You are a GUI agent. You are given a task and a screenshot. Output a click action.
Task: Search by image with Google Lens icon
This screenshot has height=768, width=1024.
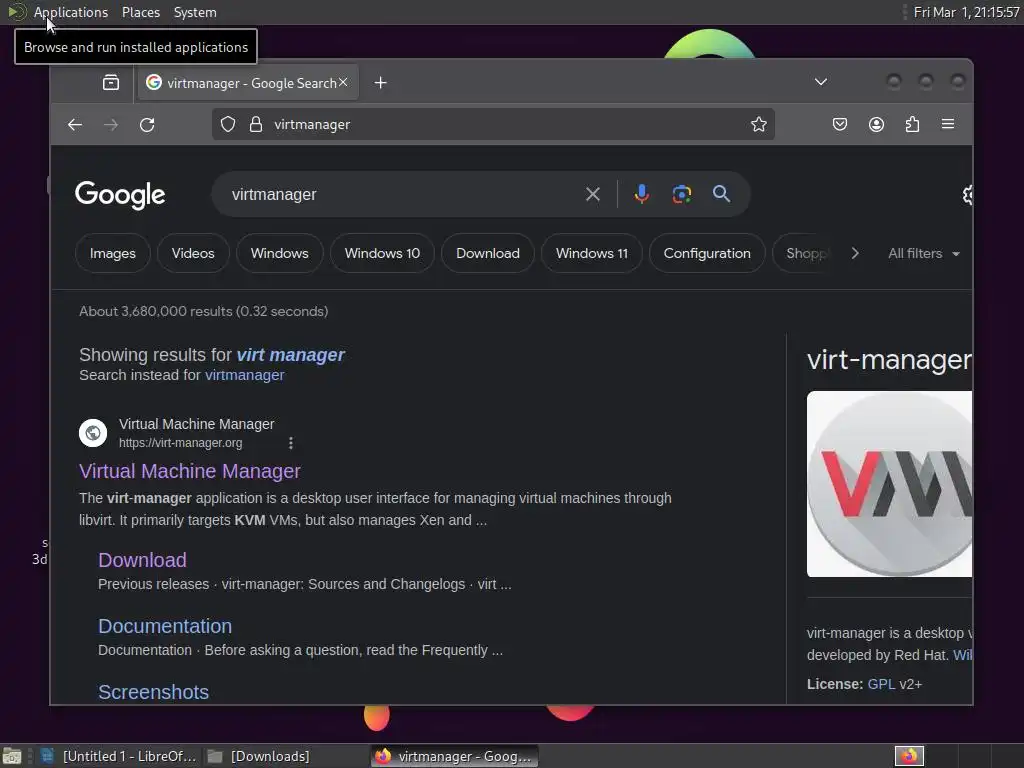point(682,194)
